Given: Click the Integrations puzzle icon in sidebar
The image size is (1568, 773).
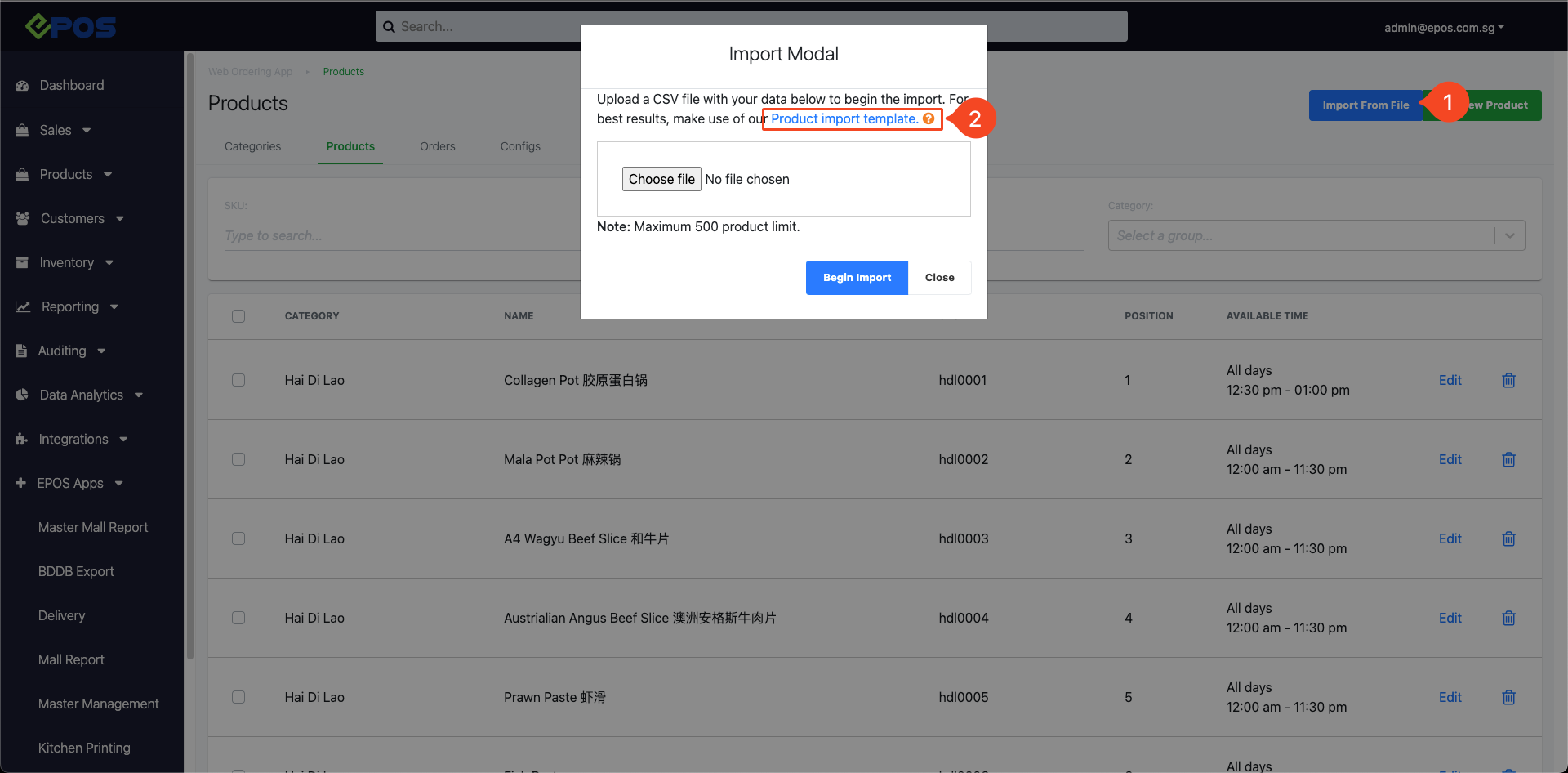Looking at the screenshot, I should pyautogui.click(x=21, y=439).
